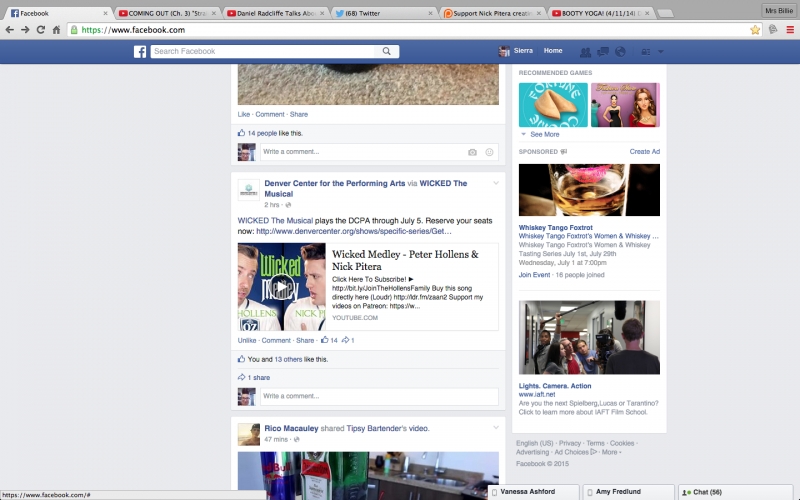Image resolution: width=800 pixels, height=500 pixels.
Task: Click the comment box under the Wicked post
Action: [x=379, y=396]
